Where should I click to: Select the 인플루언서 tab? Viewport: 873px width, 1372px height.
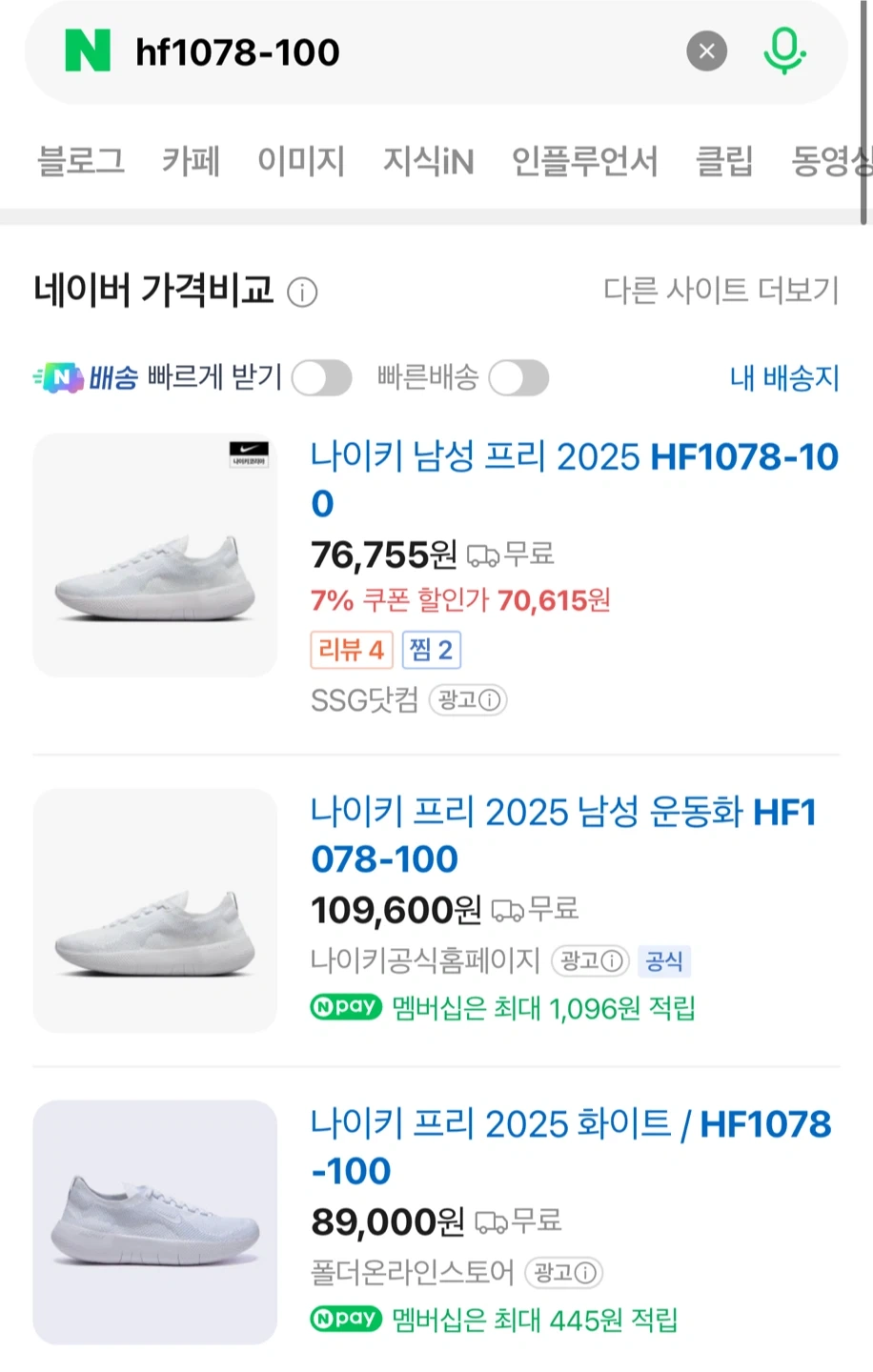(x=584, y=161)
